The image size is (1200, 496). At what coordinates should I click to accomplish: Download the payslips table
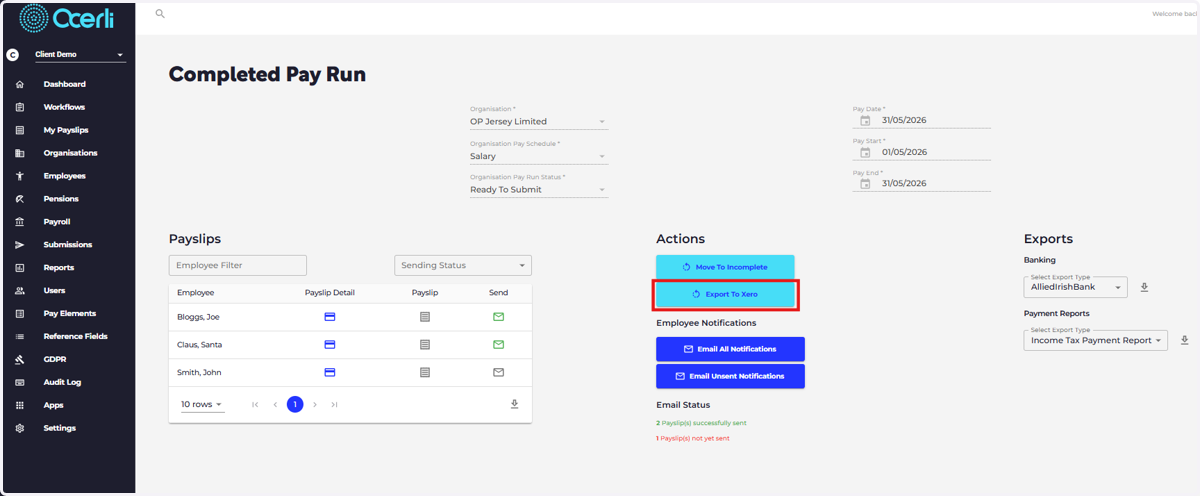coord(515,404)
